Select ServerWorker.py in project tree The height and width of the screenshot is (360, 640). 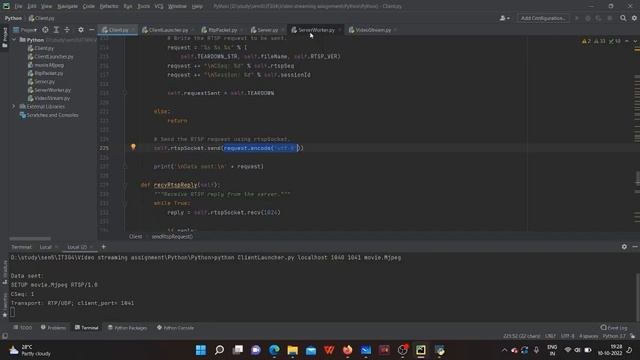point(49,90)
